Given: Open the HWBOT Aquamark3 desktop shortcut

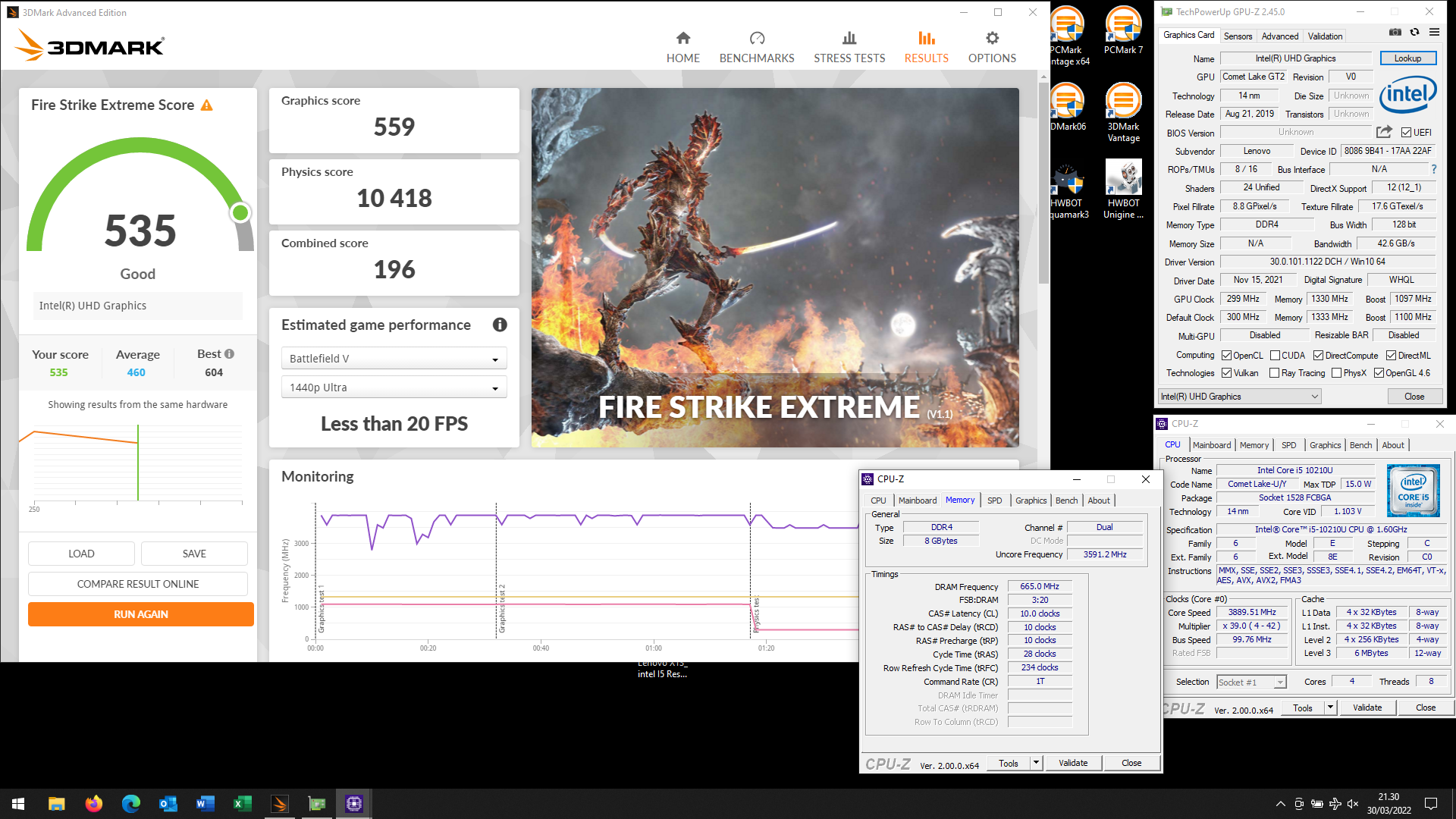Looking at the screenshot, I should pyautogui.click(x=1068, y=190).
